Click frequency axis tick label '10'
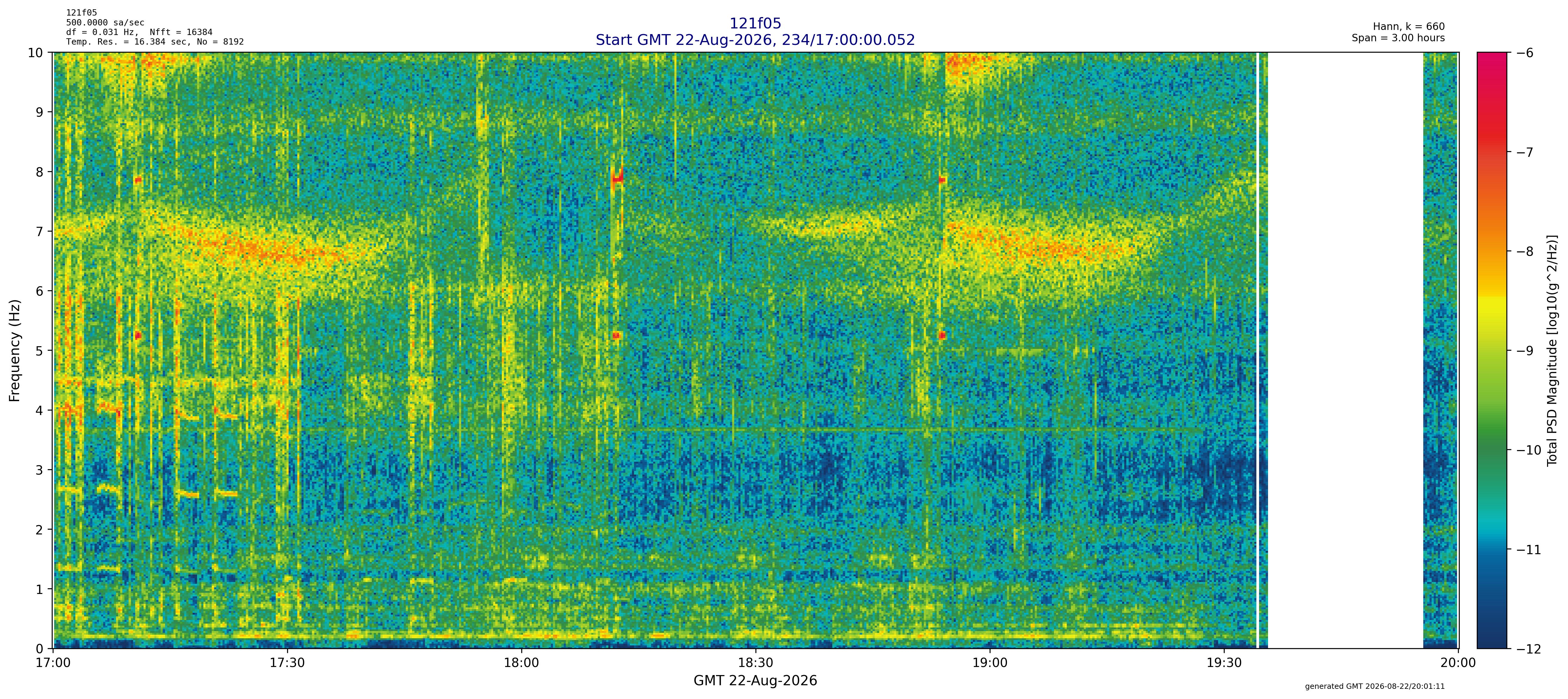Viewport: 1568px width, 699px height. coord(35,52)
